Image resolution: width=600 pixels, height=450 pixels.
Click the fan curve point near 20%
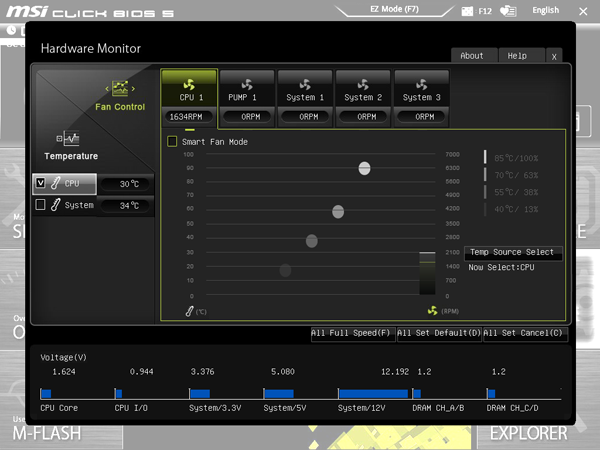(x=285, y=270)
